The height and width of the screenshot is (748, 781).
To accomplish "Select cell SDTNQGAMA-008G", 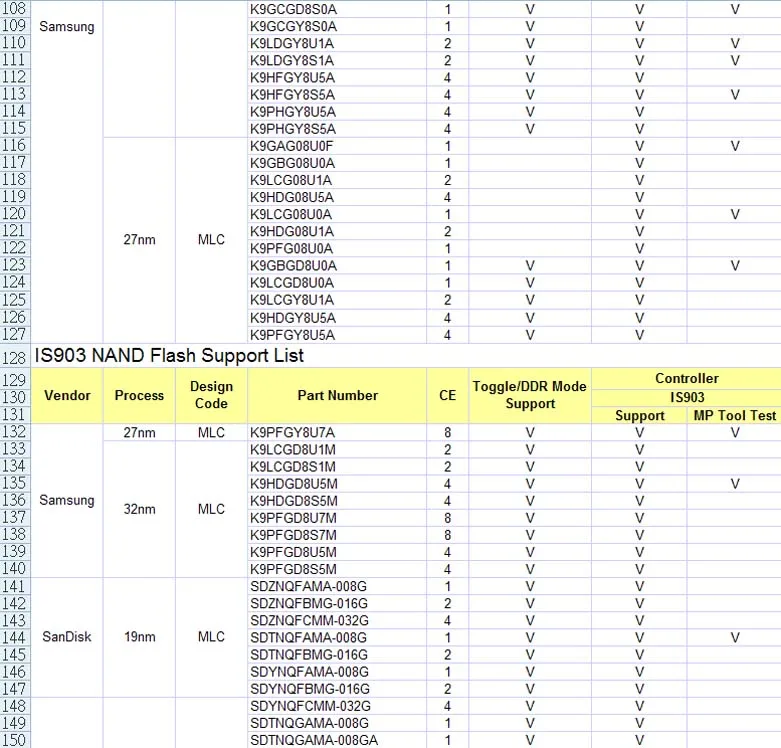I will (x=337, y=723).
